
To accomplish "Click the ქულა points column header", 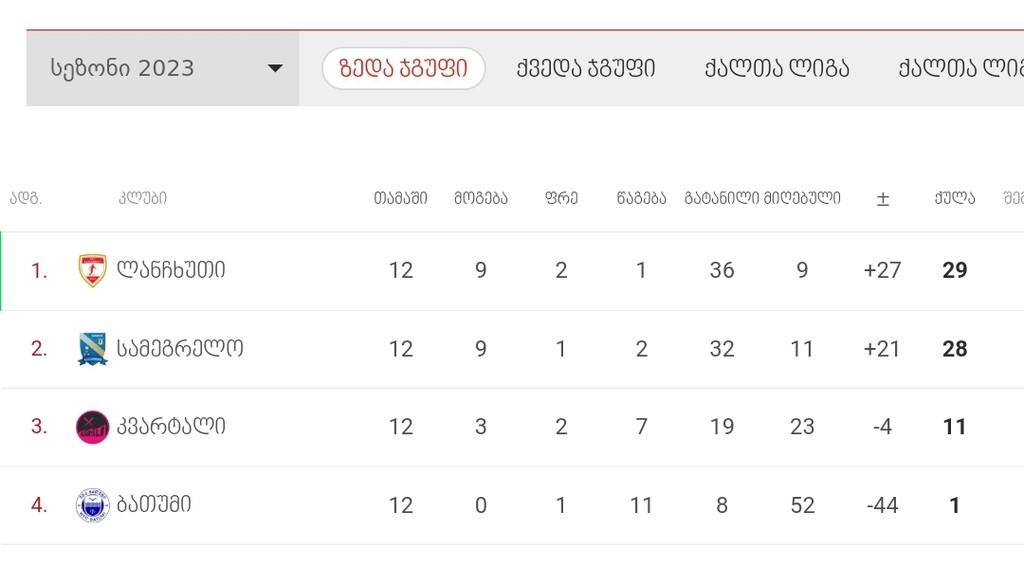I will [954, 198].
